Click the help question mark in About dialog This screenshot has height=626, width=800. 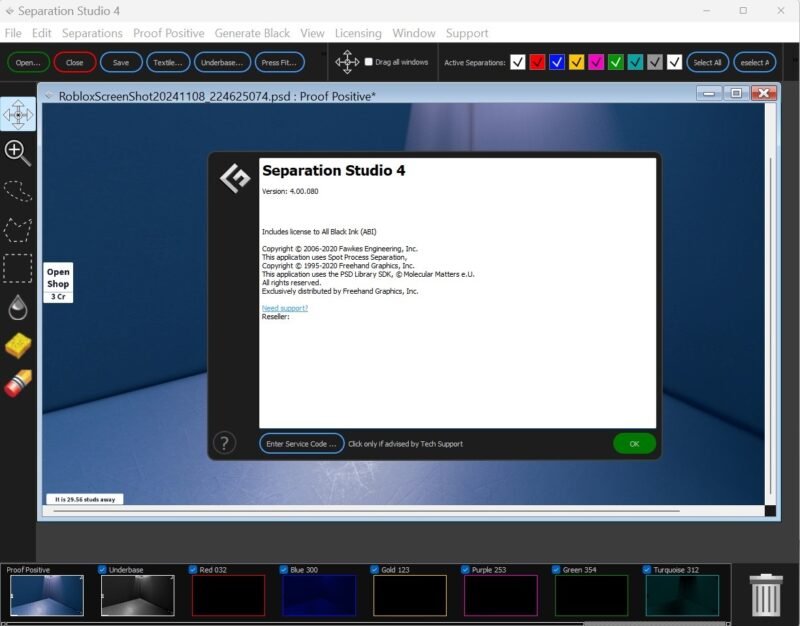224,443
